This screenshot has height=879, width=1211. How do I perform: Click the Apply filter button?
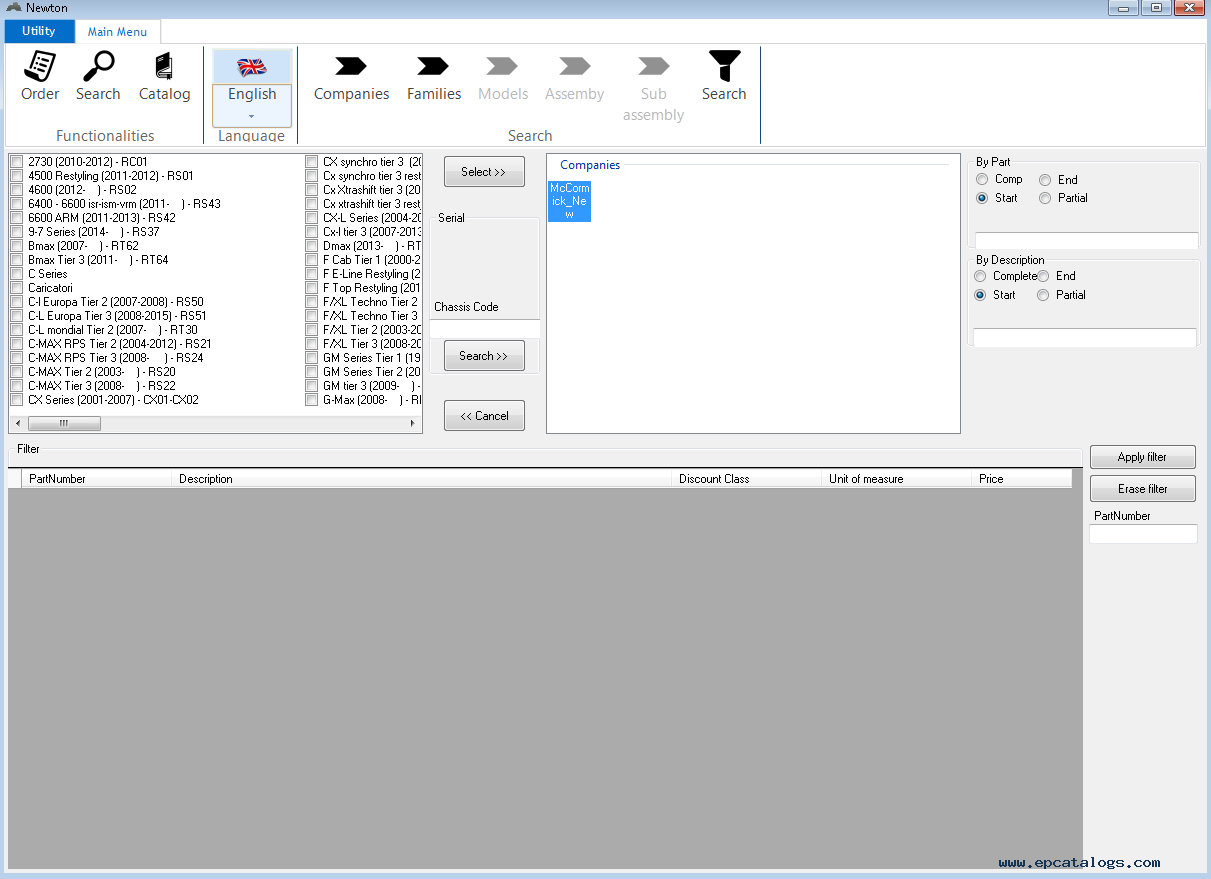1142,457
